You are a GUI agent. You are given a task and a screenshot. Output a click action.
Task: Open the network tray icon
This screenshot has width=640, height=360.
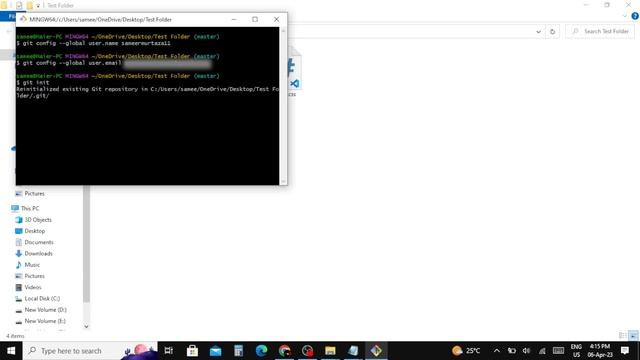tap(542, 351)
